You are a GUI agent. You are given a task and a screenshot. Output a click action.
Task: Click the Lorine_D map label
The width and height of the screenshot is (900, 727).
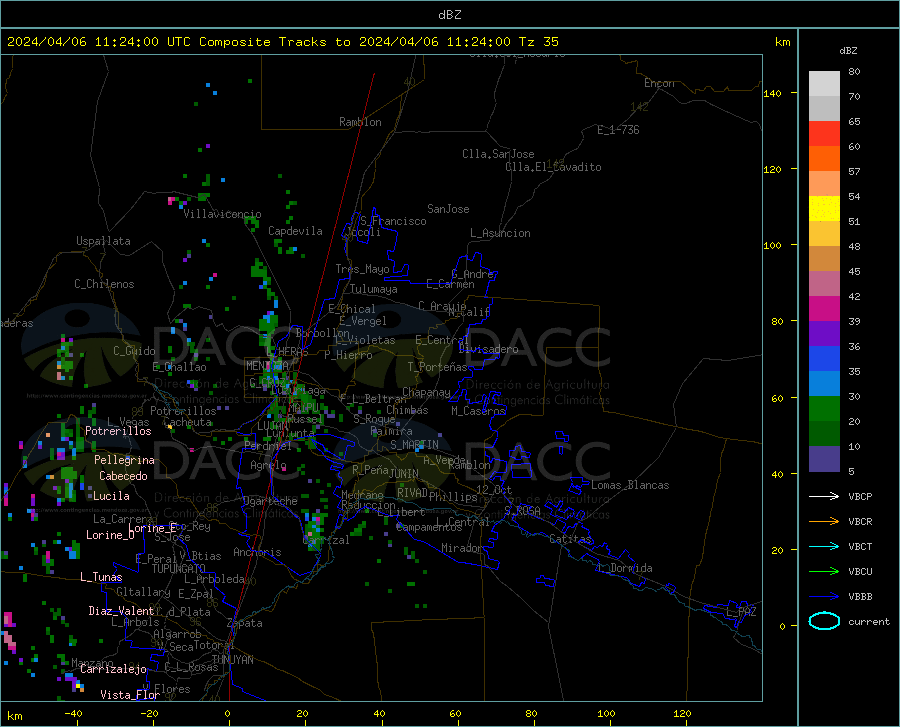coord(110,535)
